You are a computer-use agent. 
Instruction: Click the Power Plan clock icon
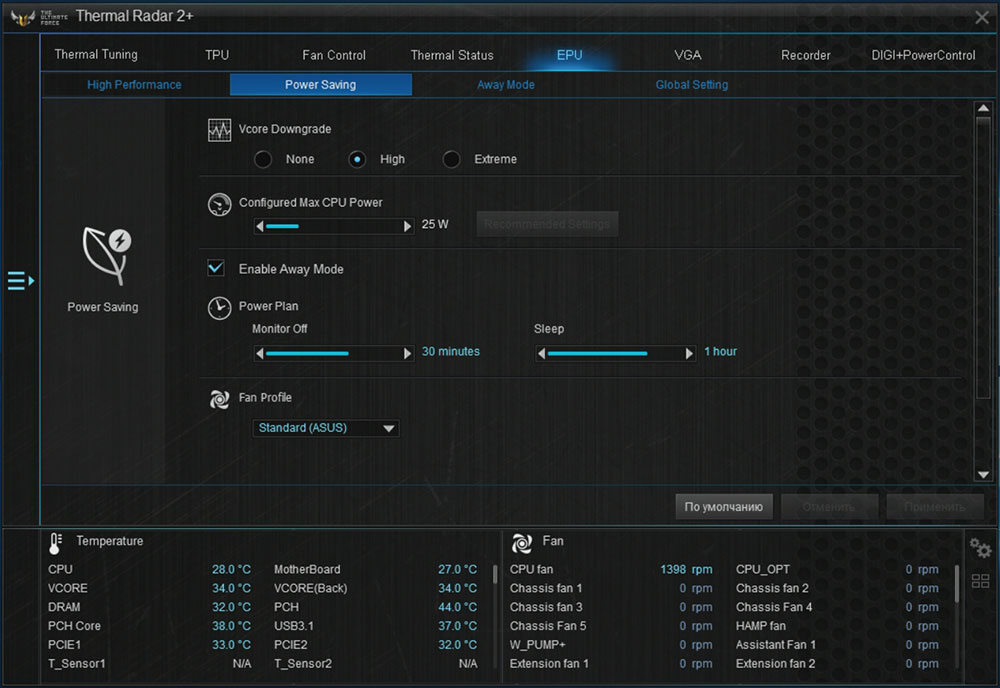pyautogui.click(x=219, y=308)
